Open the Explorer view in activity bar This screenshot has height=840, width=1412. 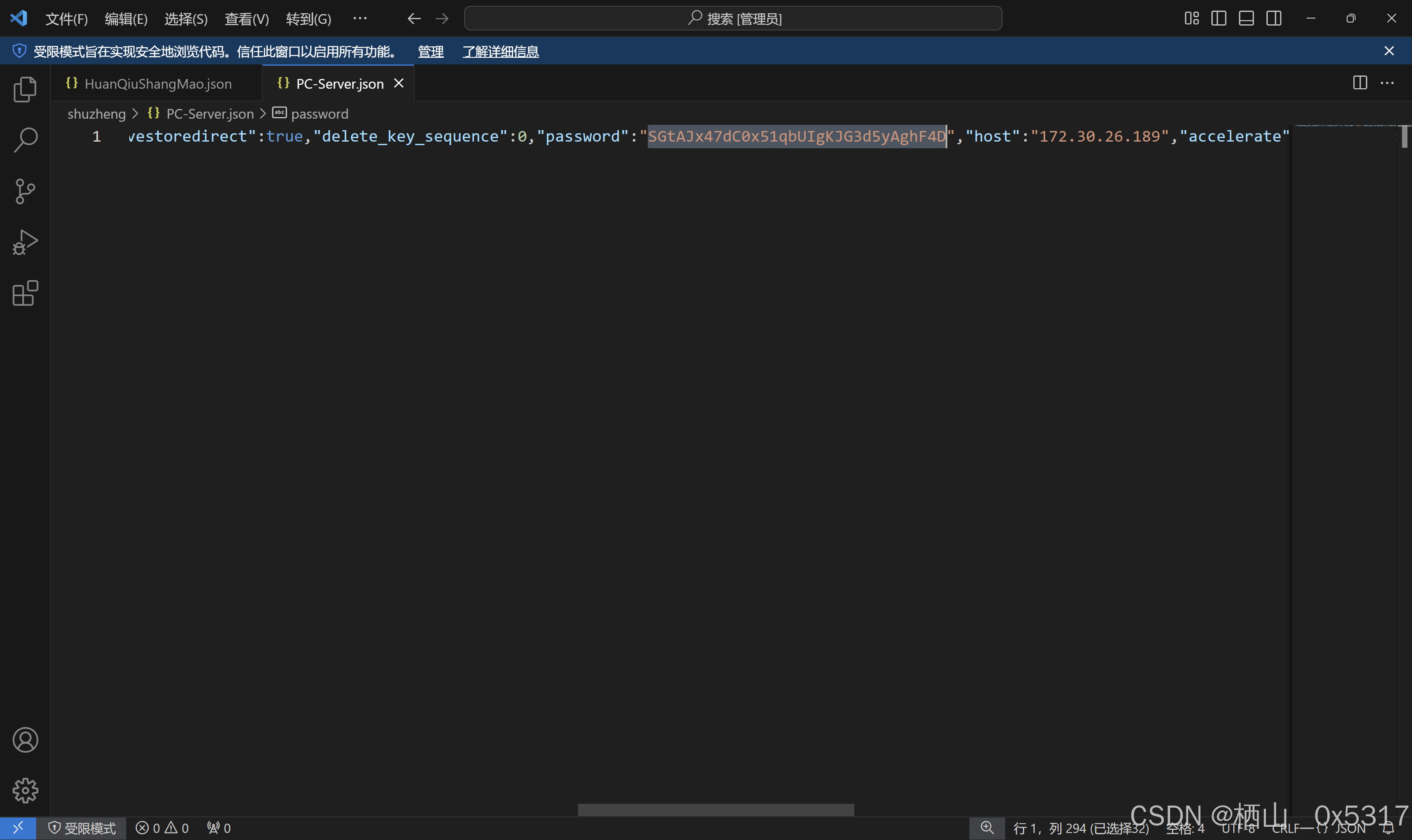pos(25,90)
